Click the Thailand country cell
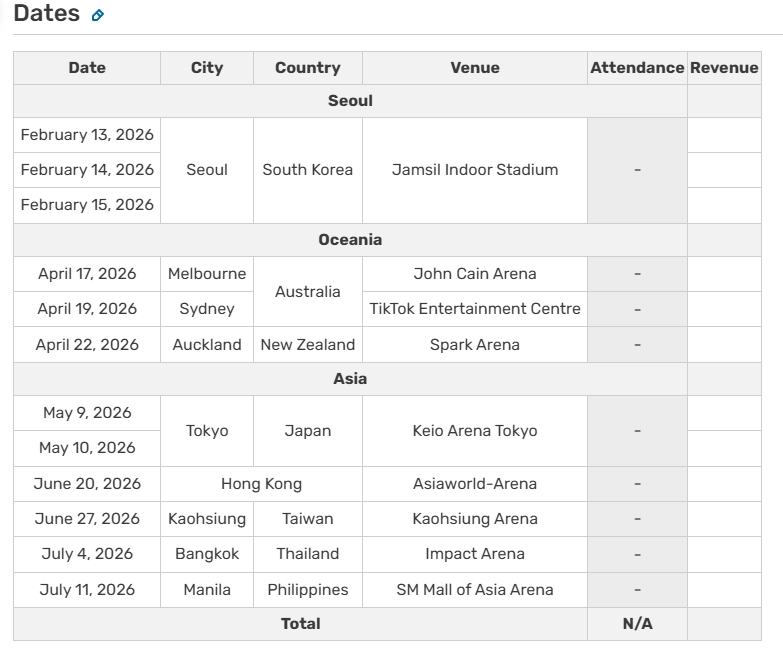Image resolution: width=783 pixels, height=654 pixels. [x=308, y=554]
